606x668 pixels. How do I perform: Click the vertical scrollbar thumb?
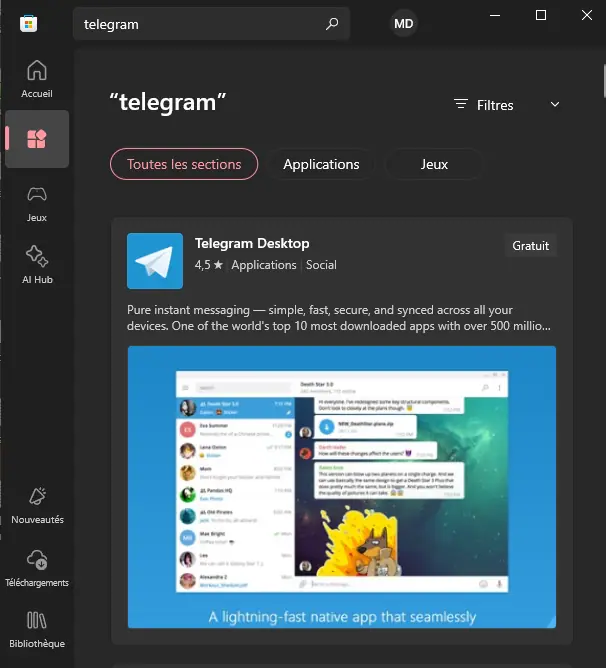604,81
